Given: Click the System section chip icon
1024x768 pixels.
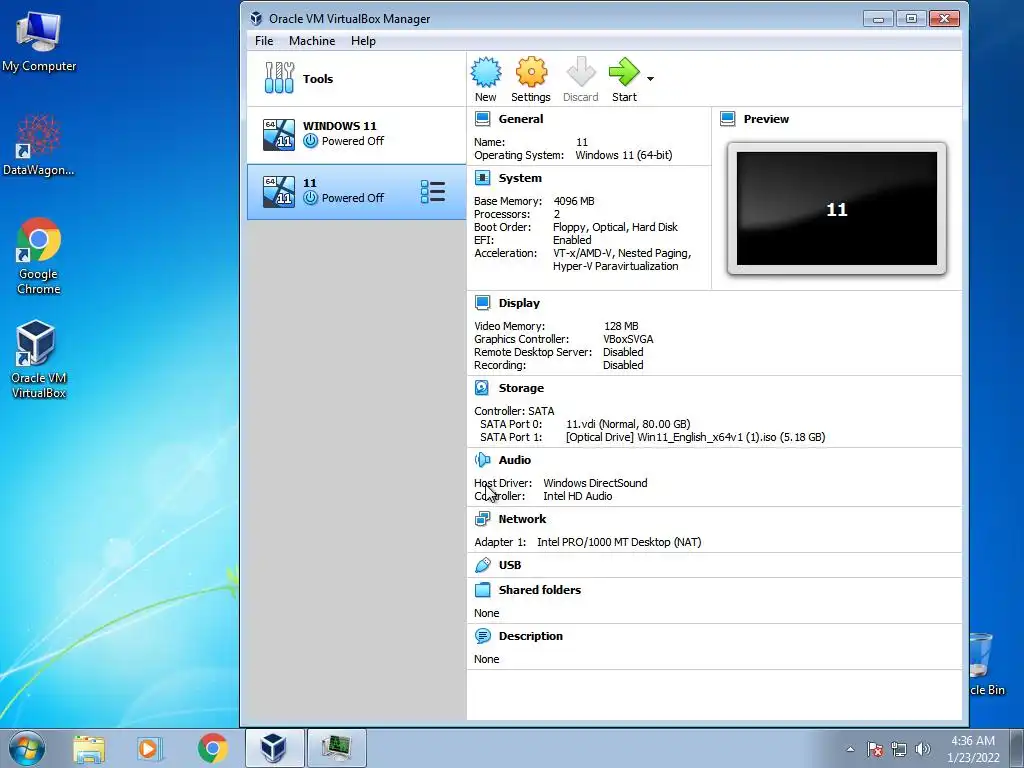Looking at the screenshot, I should tap(483, 178).
